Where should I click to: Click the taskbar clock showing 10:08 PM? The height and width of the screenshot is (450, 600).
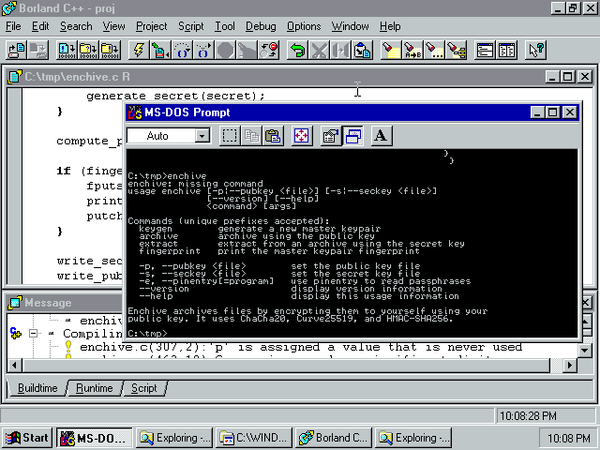click(x=568, y=438)
